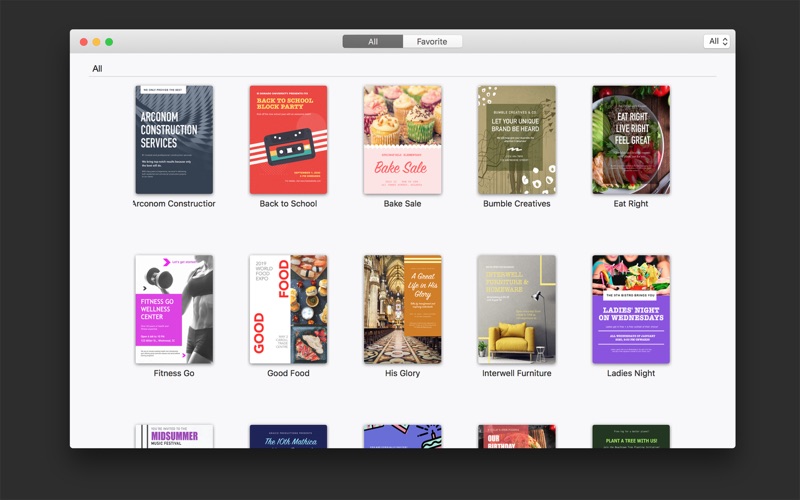Pick the Ladies Night purple template

[631, 309]
